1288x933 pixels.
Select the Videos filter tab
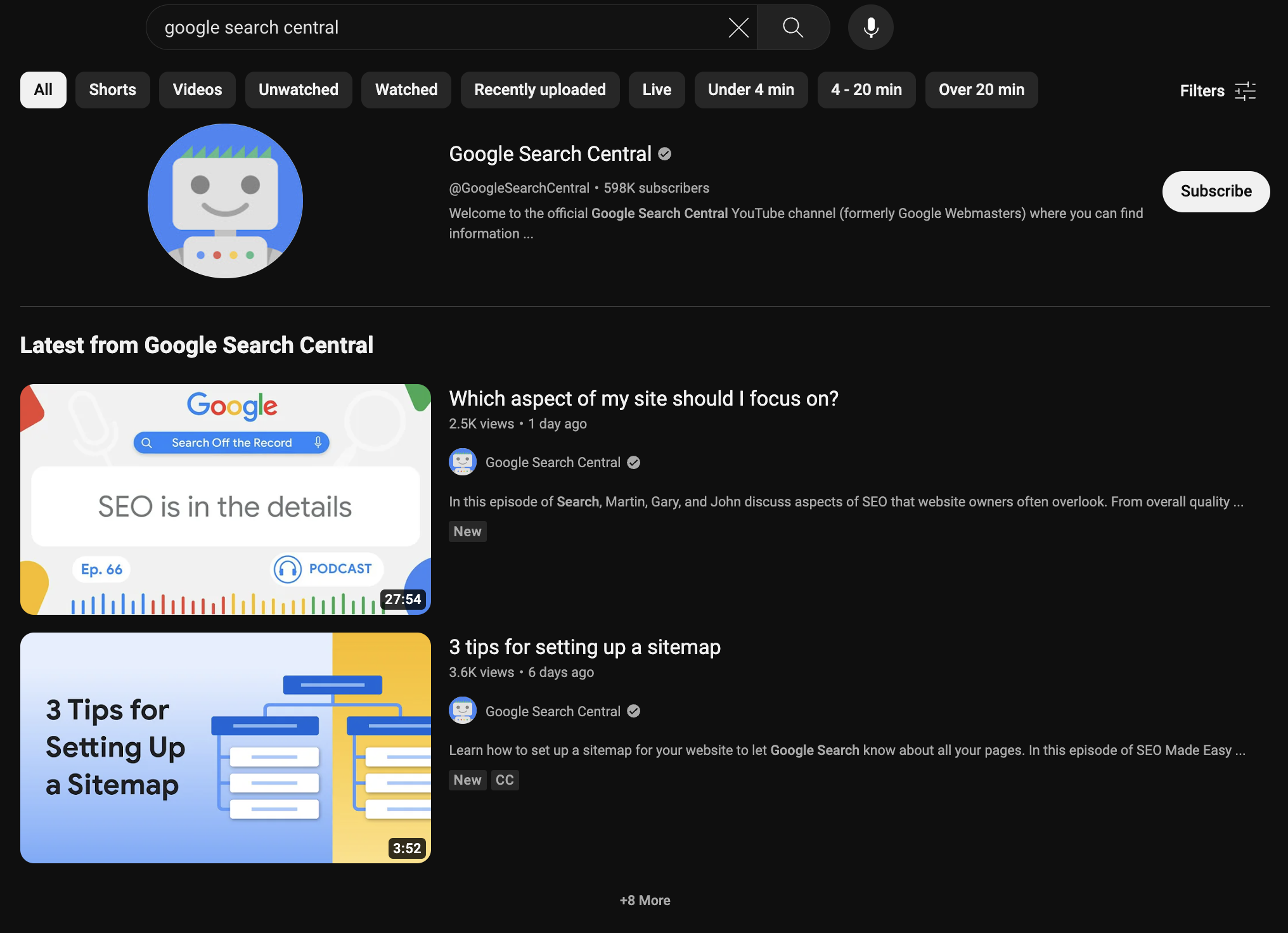[x=197, y=90]
